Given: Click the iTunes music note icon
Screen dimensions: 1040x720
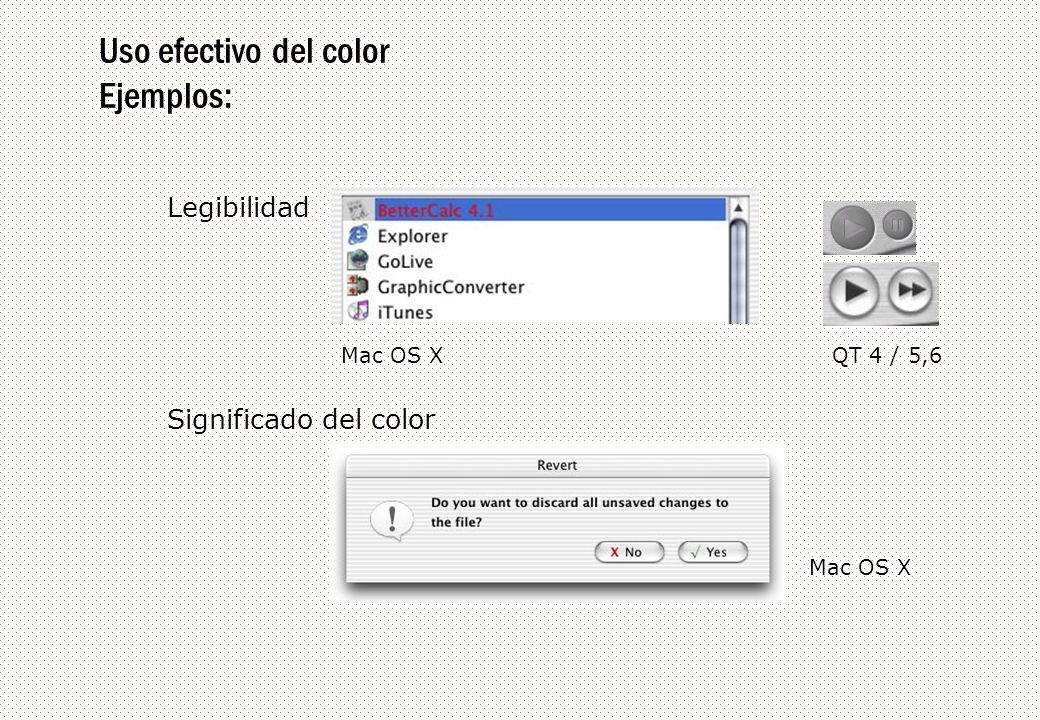Looking at the screenshot, I should (358, 311).
